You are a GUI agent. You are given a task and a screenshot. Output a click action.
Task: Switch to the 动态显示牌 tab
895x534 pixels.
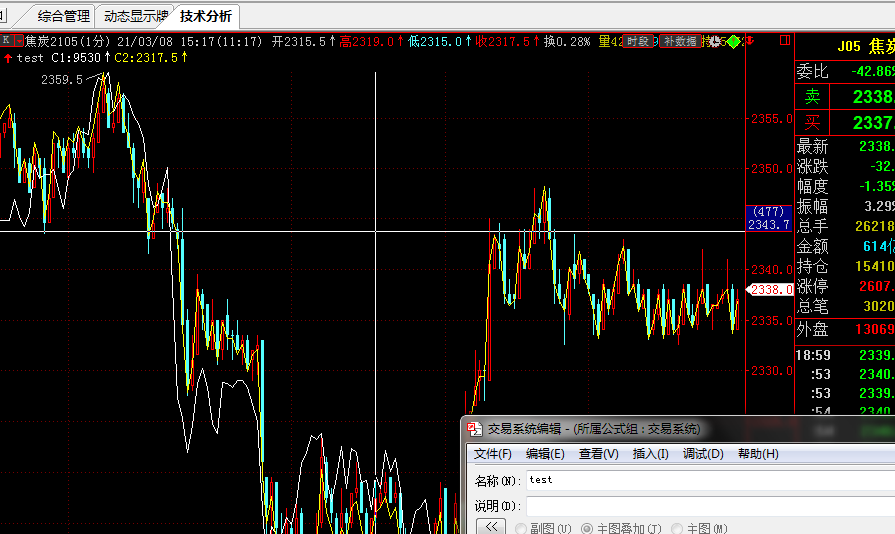(135, 16)
